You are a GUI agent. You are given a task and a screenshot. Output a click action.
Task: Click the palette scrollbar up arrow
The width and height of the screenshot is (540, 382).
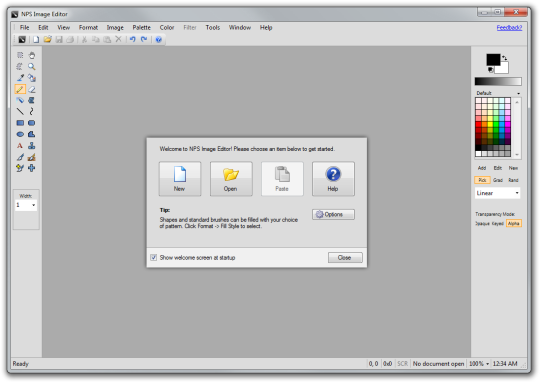(517, 102)
